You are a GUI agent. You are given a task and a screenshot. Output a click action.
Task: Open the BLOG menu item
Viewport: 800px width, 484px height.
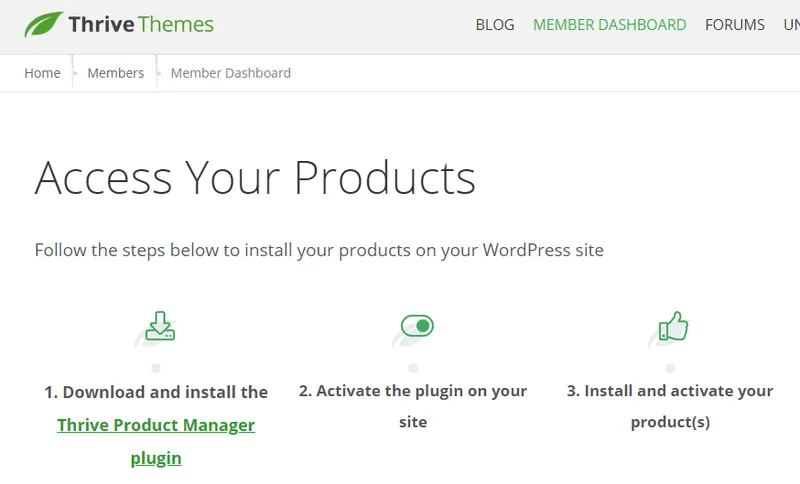(x=494, y=24)
